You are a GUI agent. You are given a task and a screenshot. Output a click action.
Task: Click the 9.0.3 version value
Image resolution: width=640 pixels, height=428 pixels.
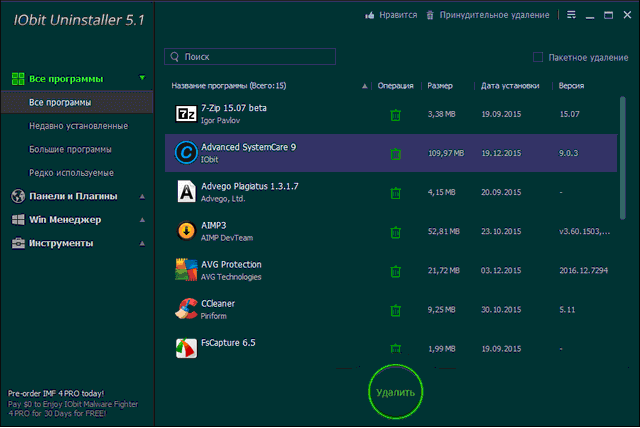569,153
